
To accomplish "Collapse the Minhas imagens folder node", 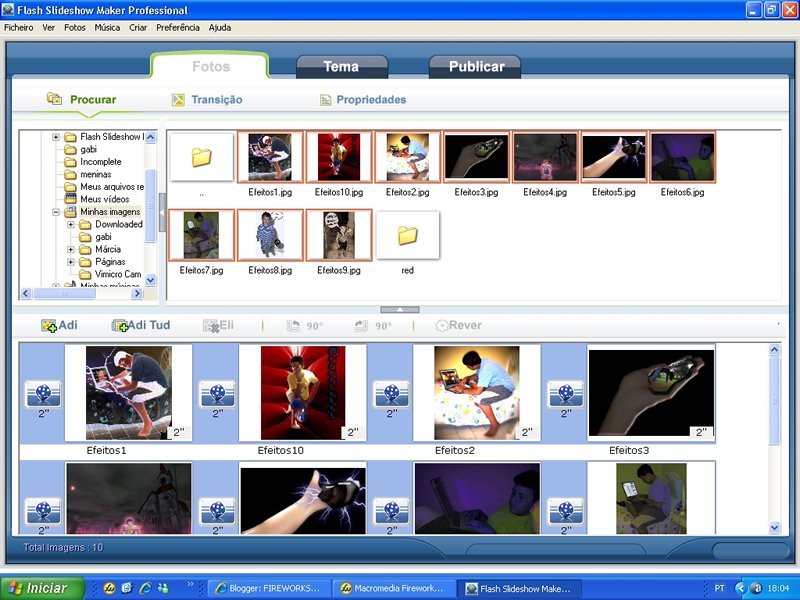I will (56, 212).
